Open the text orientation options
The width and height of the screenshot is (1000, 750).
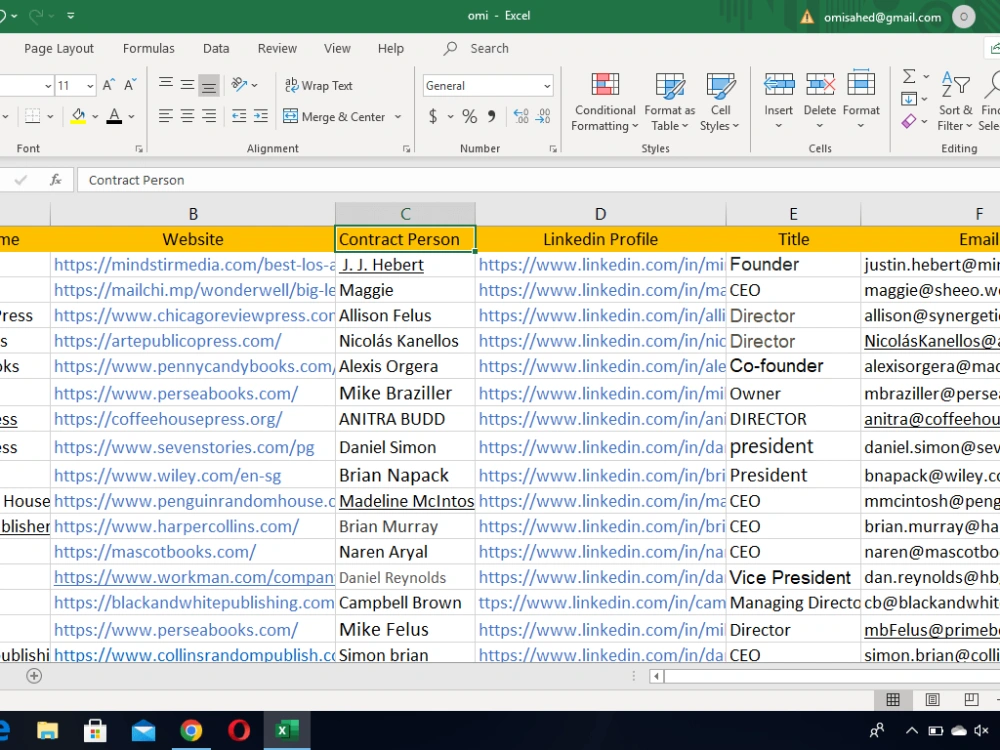244,84
